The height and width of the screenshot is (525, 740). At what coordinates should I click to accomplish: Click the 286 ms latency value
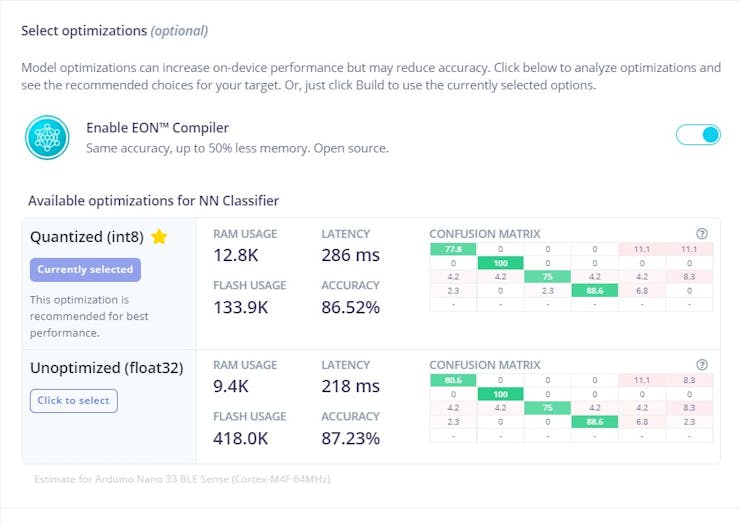pos(350,255)
